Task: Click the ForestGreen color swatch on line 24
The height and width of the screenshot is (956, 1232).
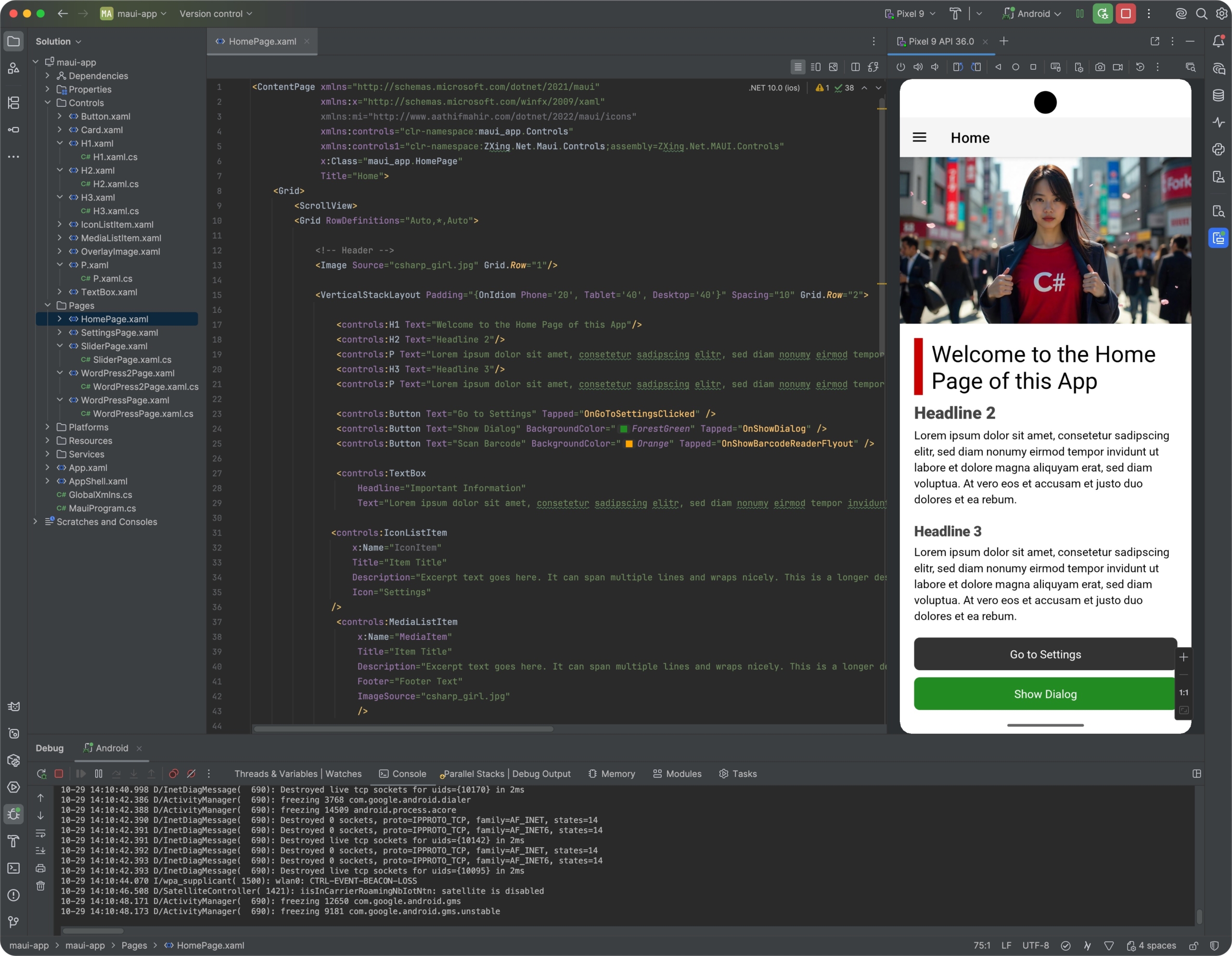Action: coord(624,429)
